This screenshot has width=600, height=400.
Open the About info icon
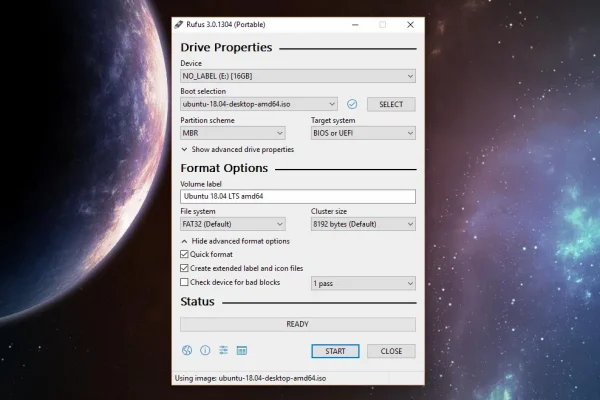205,351
